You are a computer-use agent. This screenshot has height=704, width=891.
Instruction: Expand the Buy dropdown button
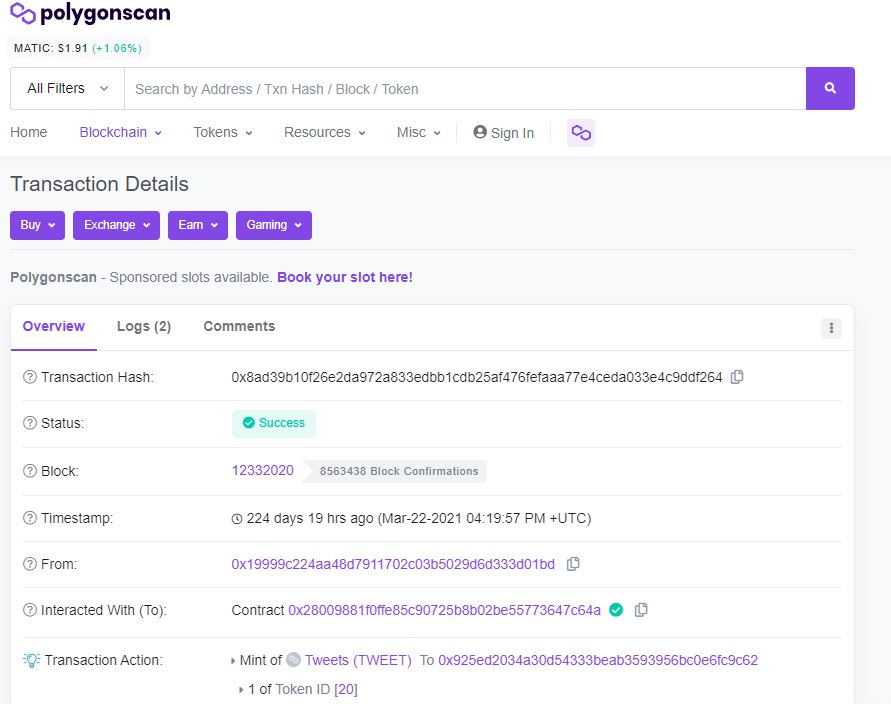(x=38, y=225)
